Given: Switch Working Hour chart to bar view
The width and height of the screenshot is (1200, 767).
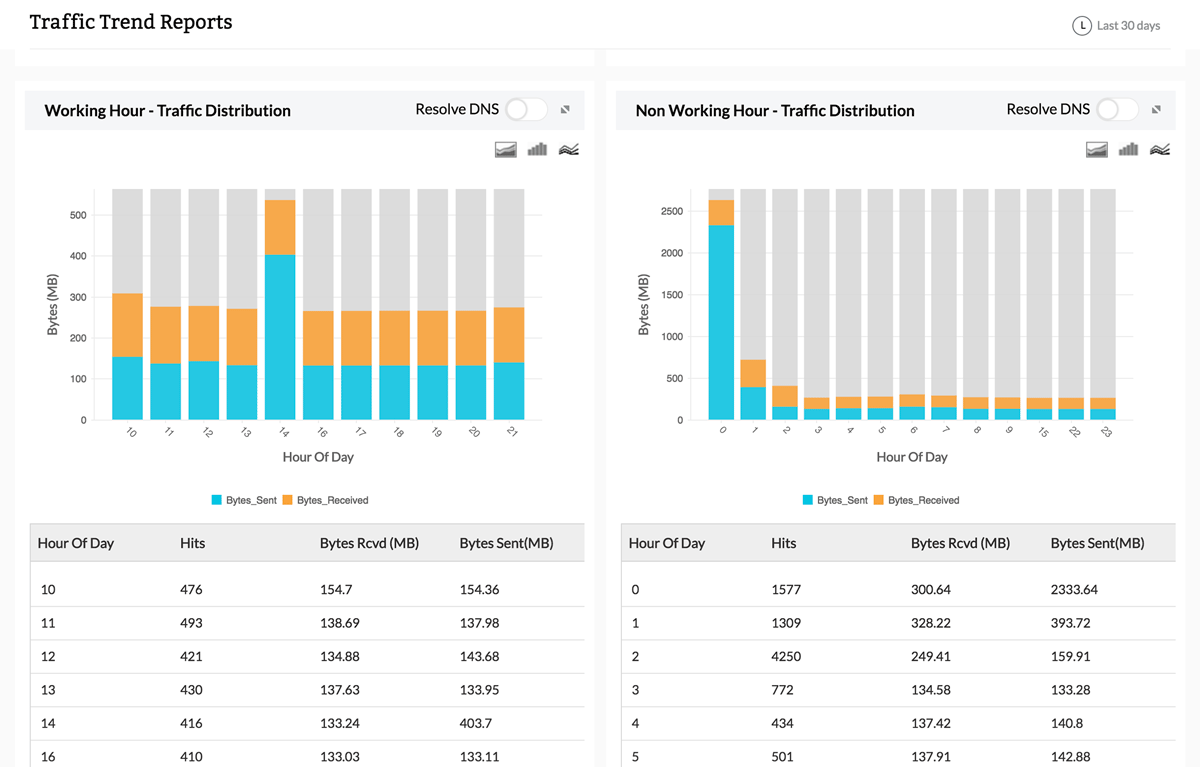Looking at the screenshot, I should pyautogui.click(x=538, y=150).
